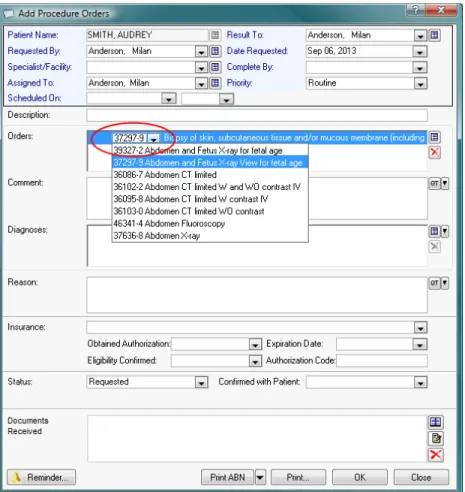Screen dimensions: 465x492
Task: Click the Reminder button
Action: click(42, 477)
